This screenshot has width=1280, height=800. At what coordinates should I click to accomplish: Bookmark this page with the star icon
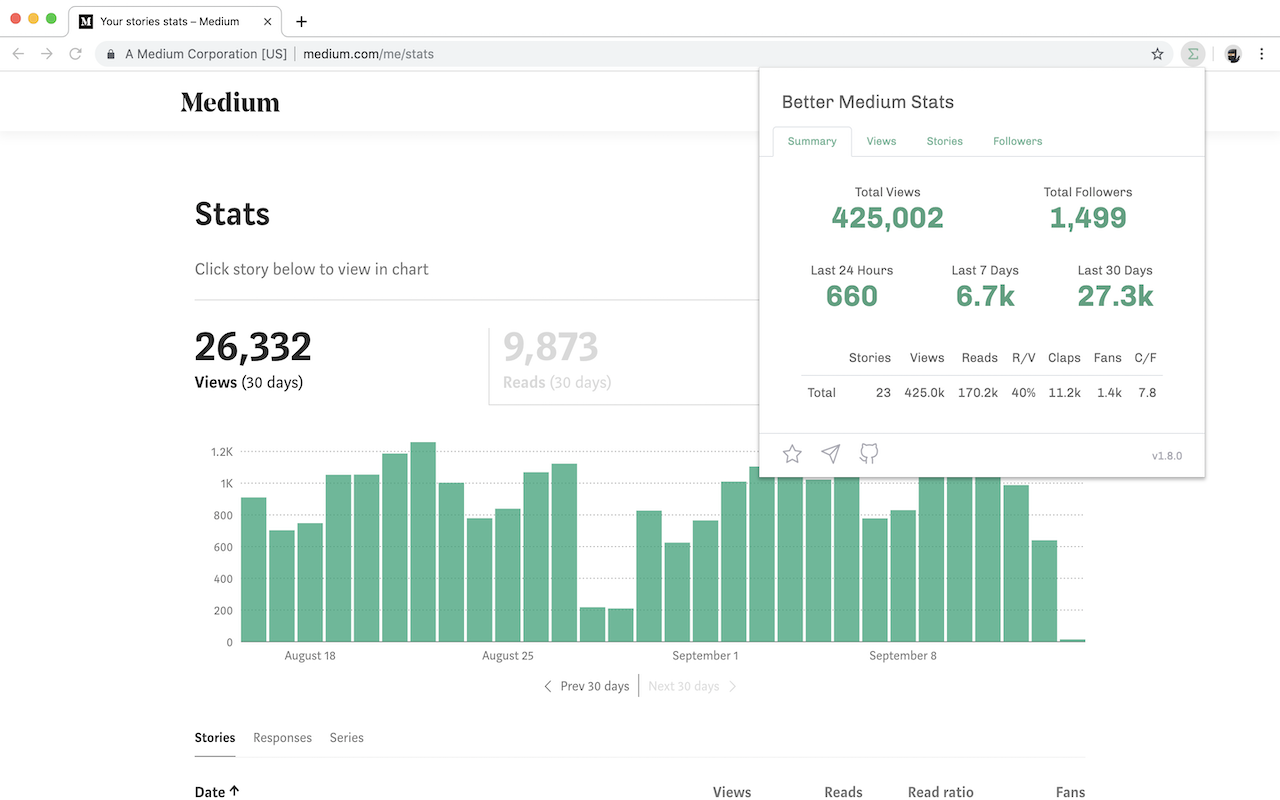pyautogui.click(x=1157, y=54)
